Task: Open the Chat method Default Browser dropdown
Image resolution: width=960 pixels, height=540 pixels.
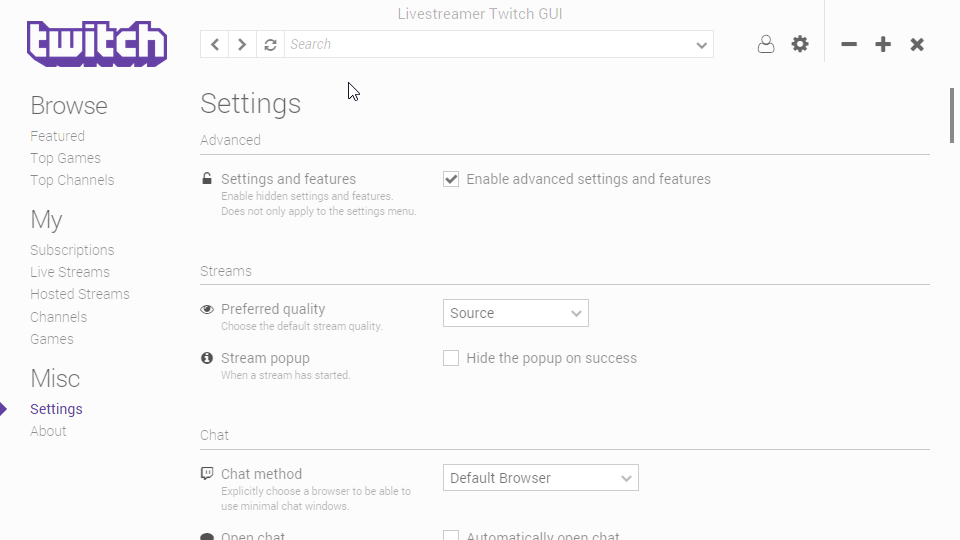Action: 541,478
